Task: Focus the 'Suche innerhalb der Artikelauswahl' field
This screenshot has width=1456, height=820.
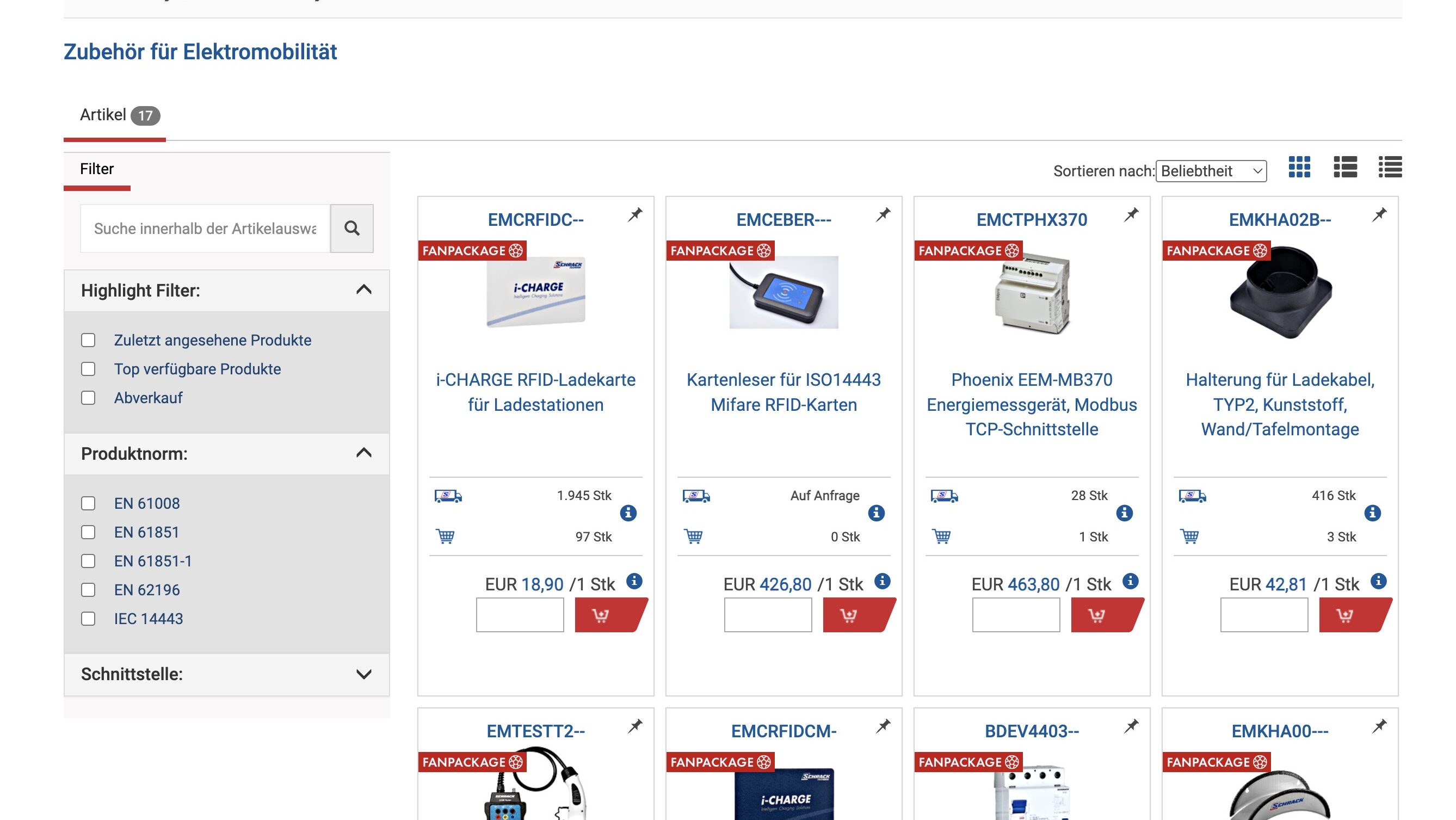Action: tap(205, 229)
